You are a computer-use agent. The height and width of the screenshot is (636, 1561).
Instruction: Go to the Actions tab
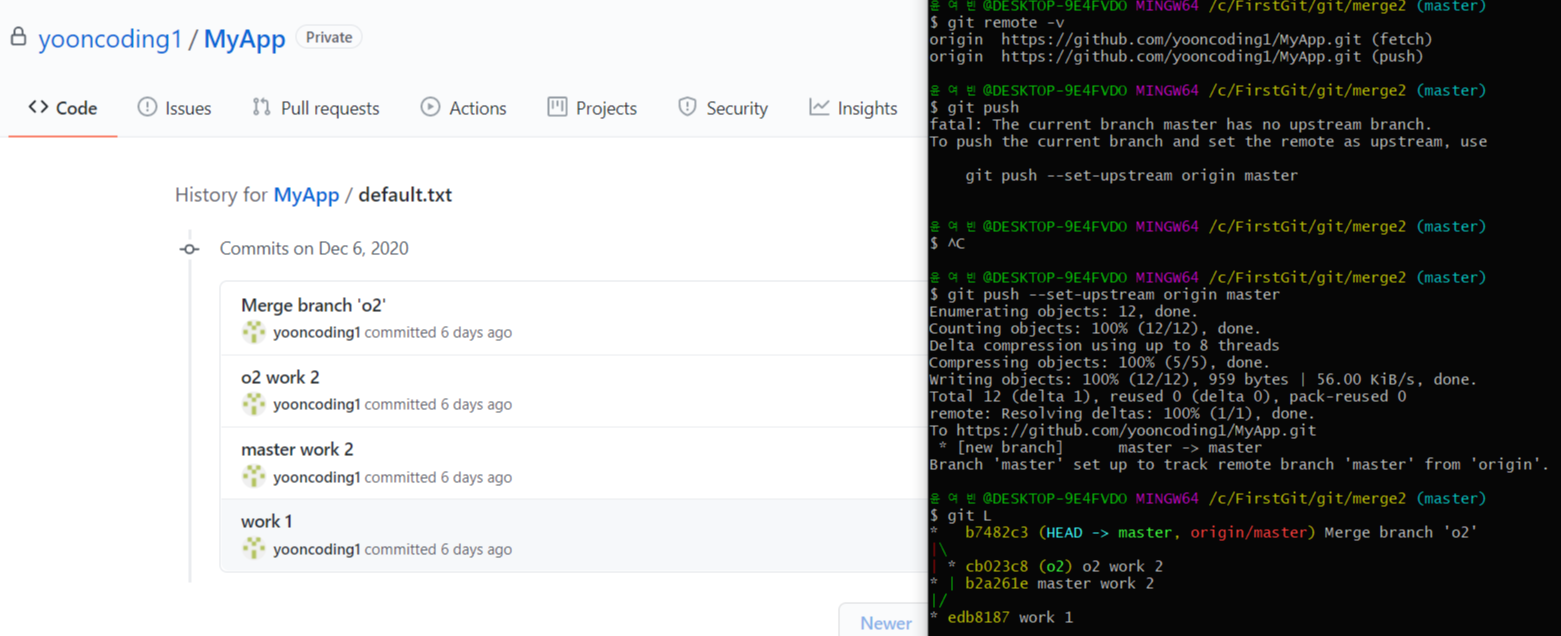464,108
